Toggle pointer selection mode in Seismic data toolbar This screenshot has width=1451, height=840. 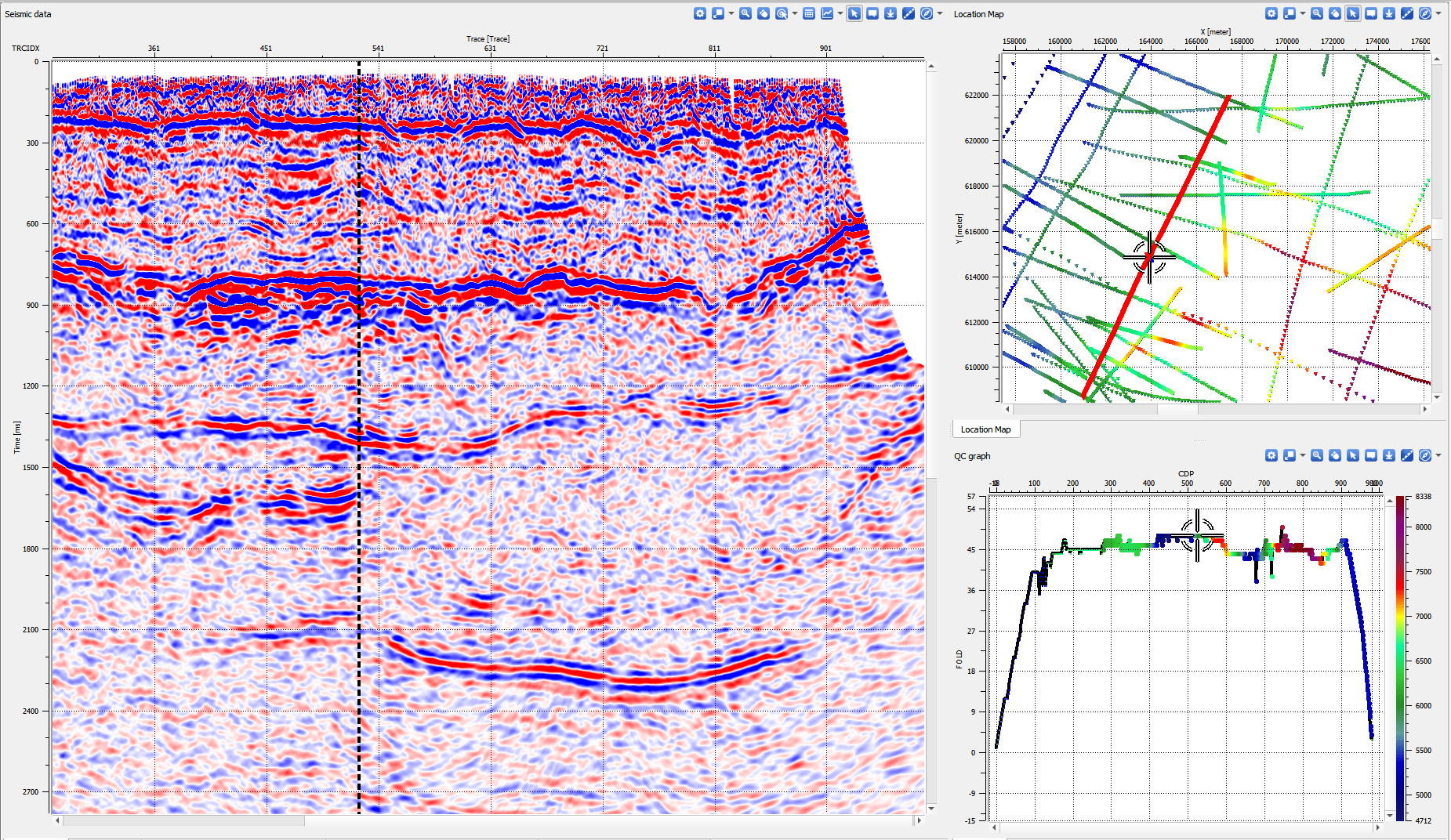854,13
